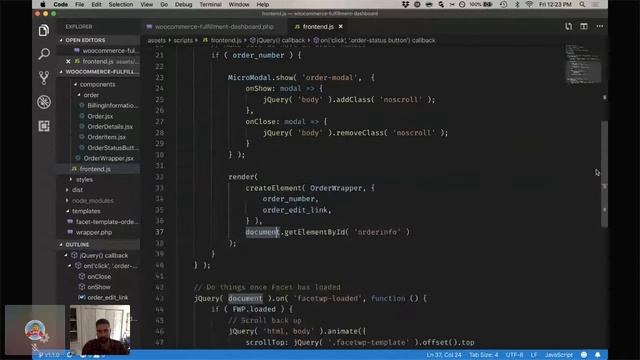Click the presenter webcam thumbnail
This screenshot has width=640, height=360.
click(100, 330)
